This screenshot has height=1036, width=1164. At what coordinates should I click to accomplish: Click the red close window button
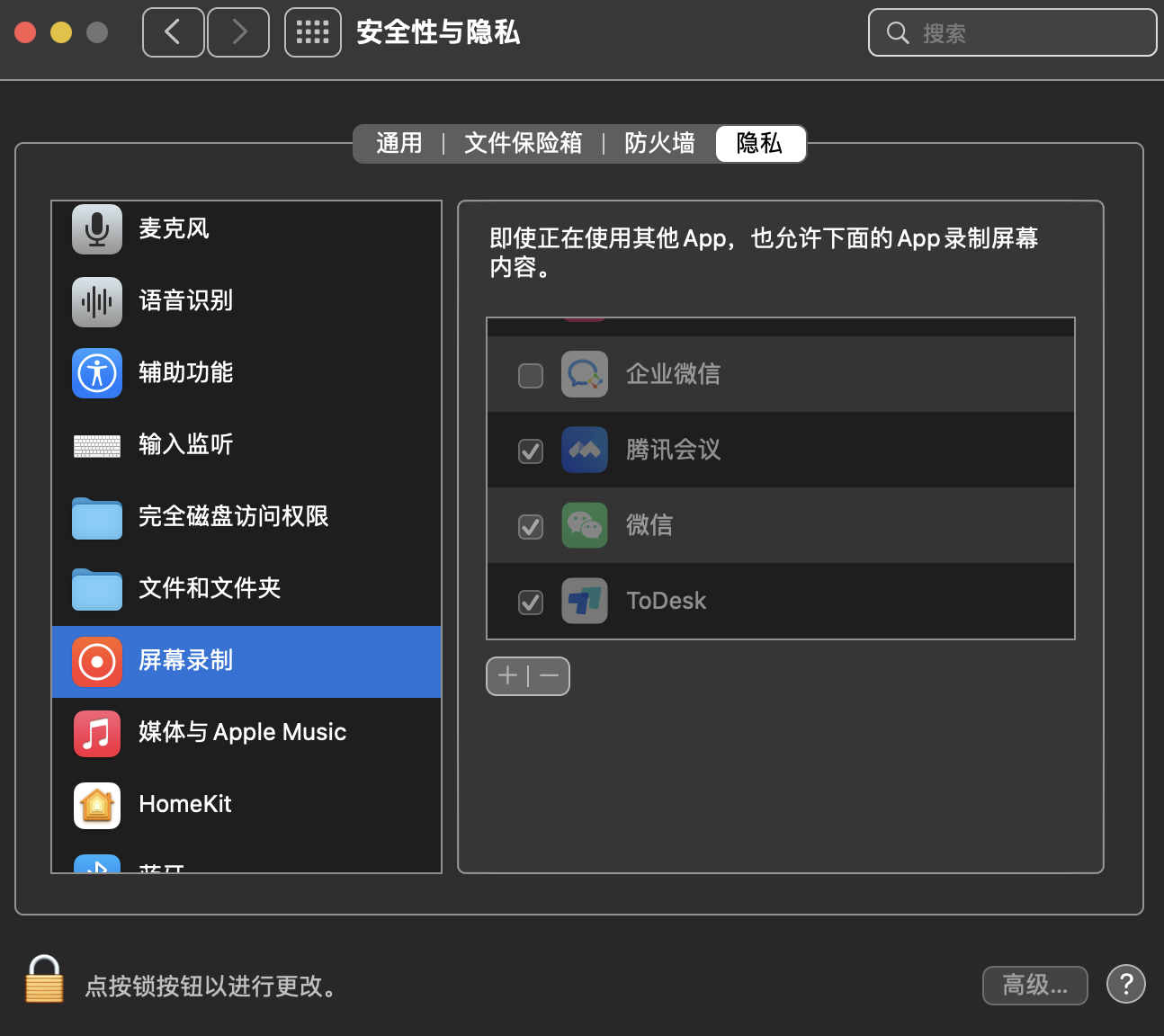(25, 32)
